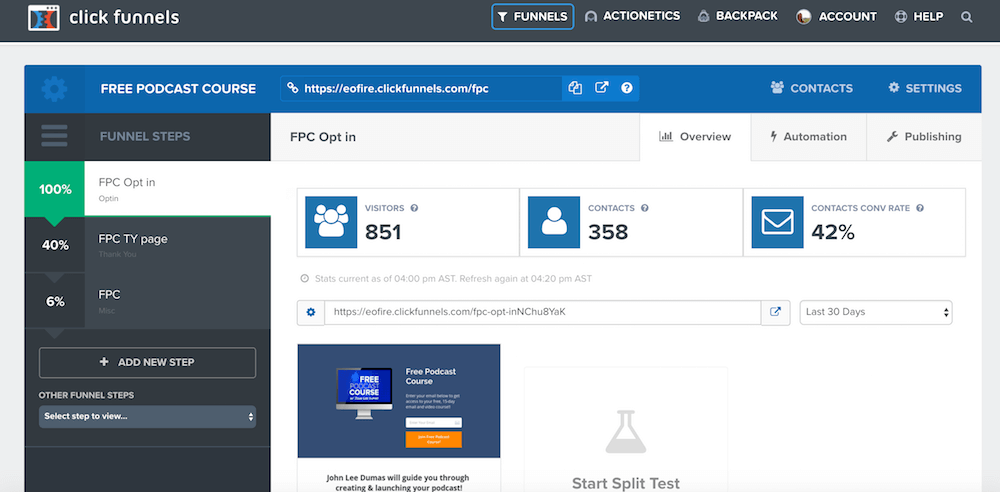1000x492 pixels.
Task: Click the info icon next to Visitors
Action: point(415,208)
